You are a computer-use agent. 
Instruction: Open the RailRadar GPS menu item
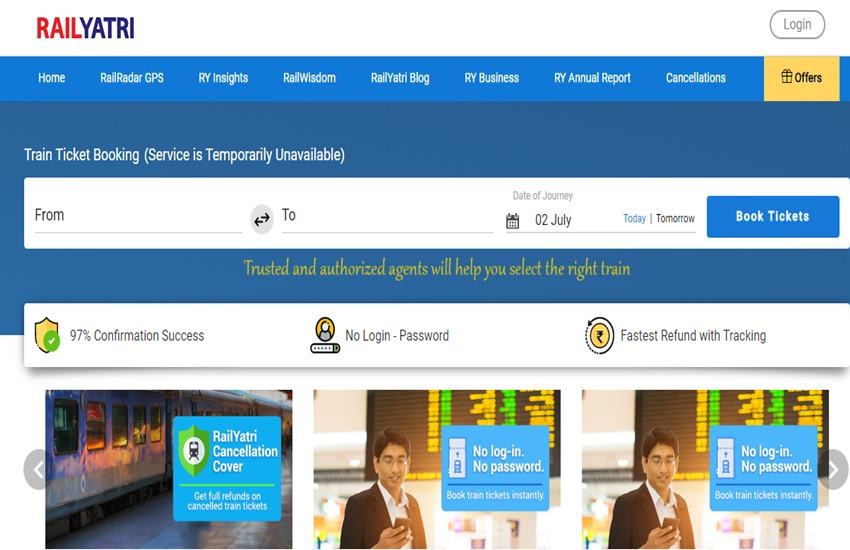tap(132, 77)
